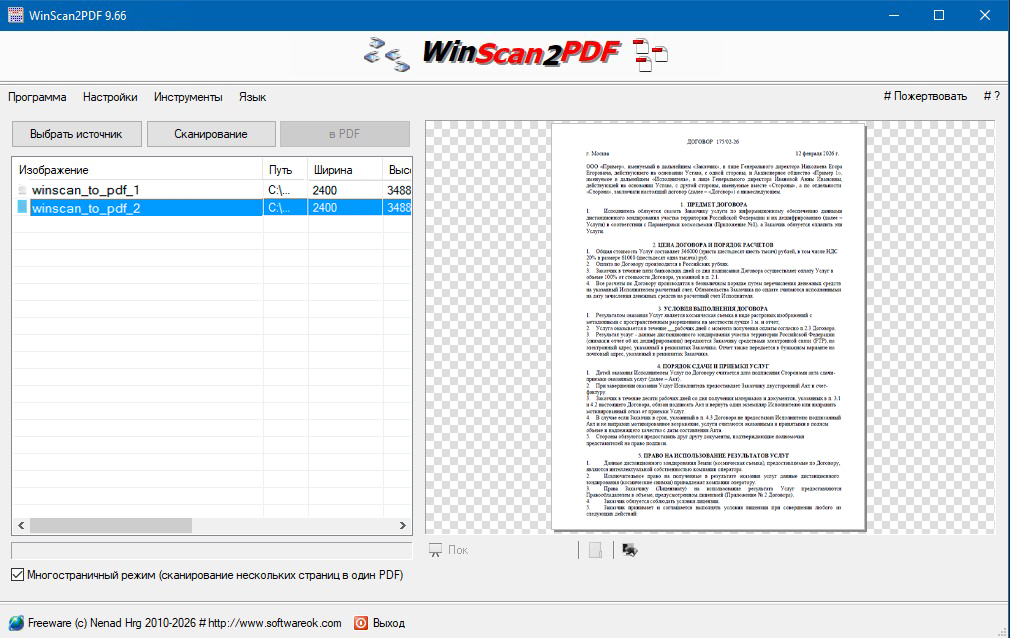Select the winscan_to_pdf_1 row
The width and height of the screenshot is (1010, 638).
pos(212,190)
